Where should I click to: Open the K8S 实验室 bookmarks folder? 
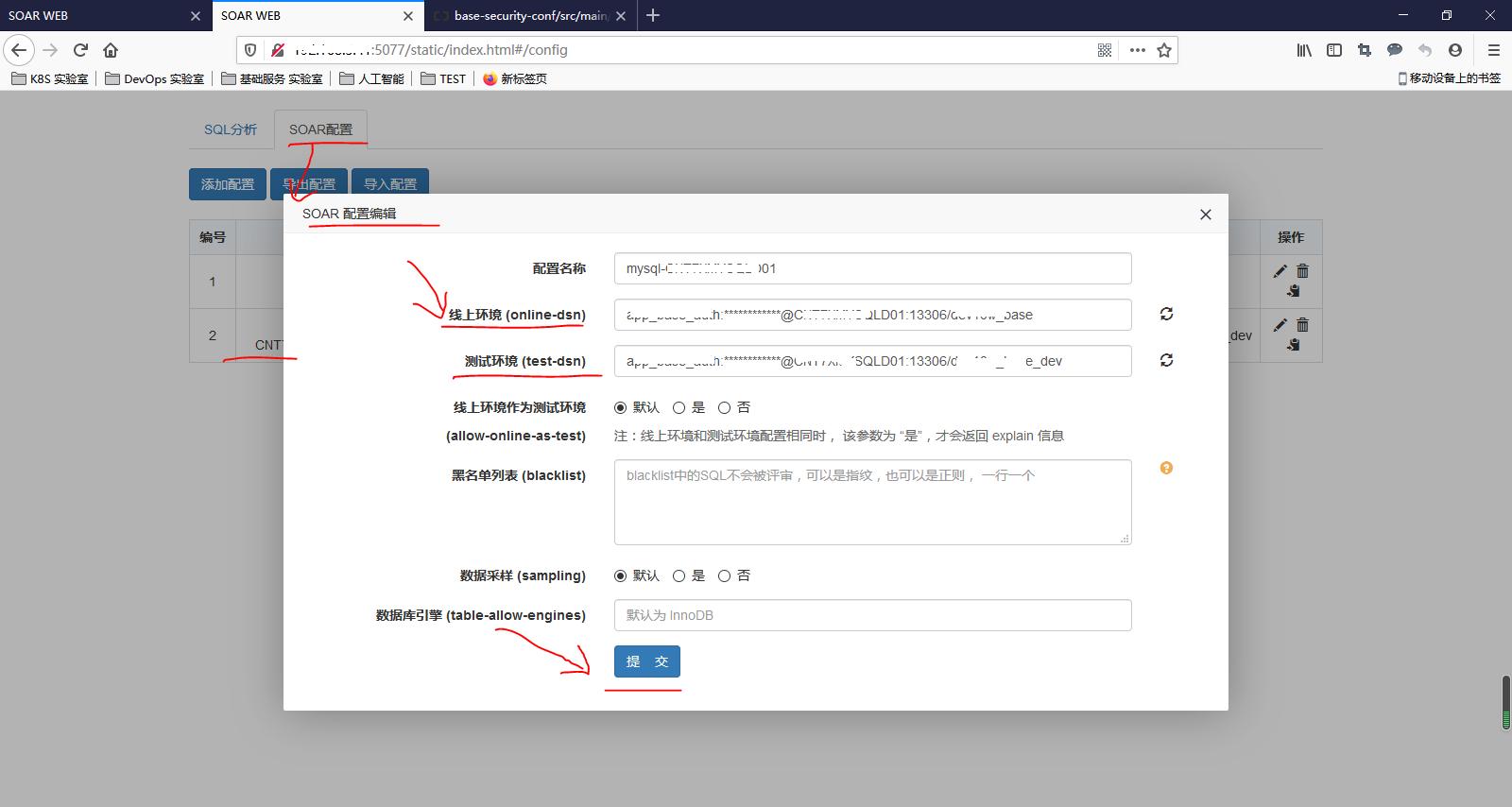(x=50, y=78)
